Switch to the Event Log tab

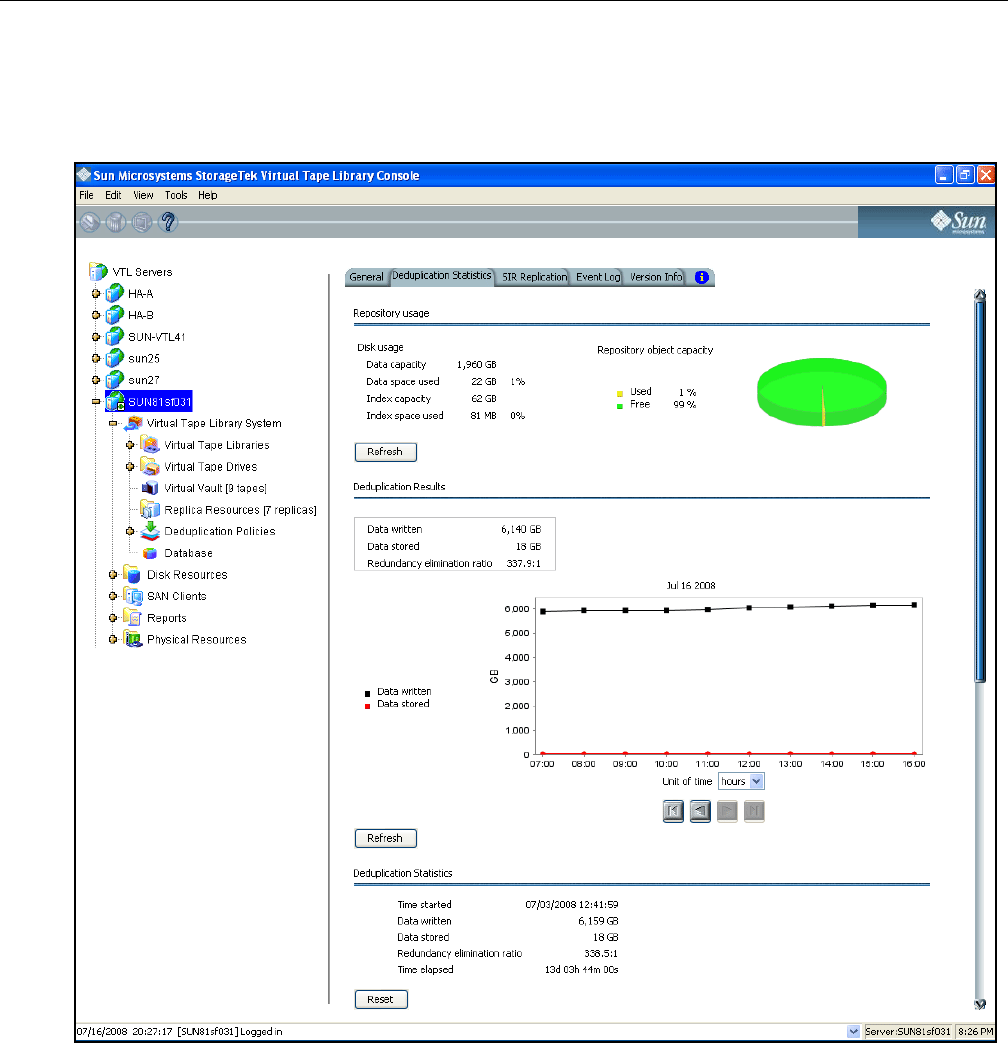(x=597, y=277)
